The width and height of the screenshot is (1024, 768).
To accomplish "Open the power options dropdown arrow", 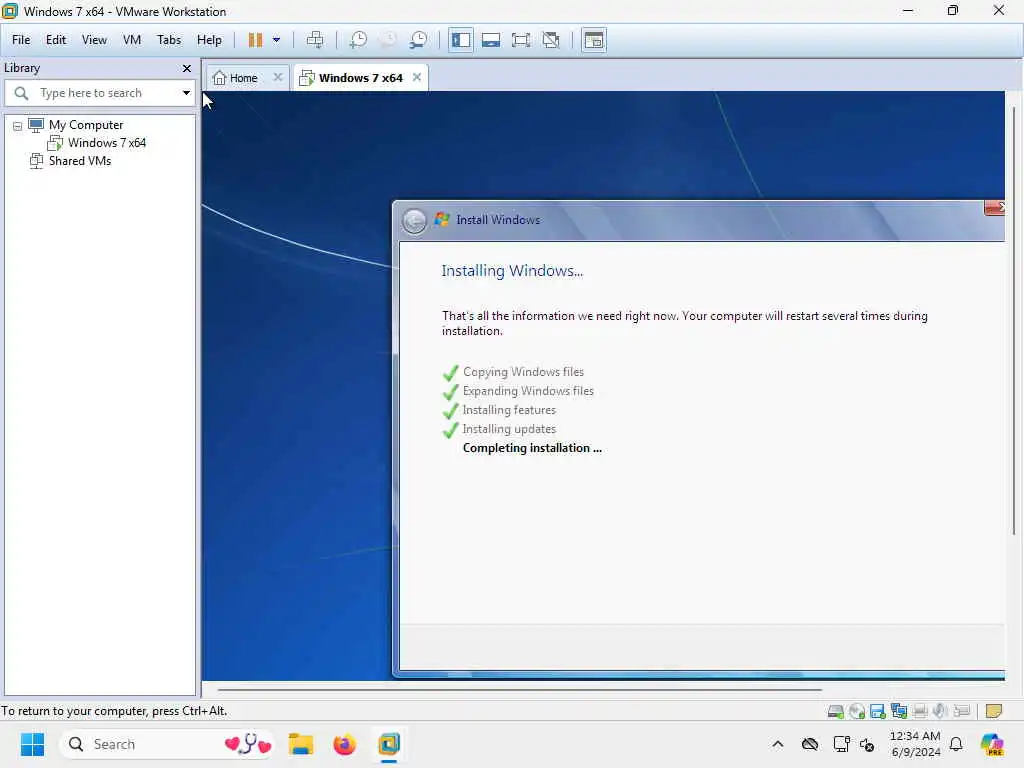I will (276, 40).
